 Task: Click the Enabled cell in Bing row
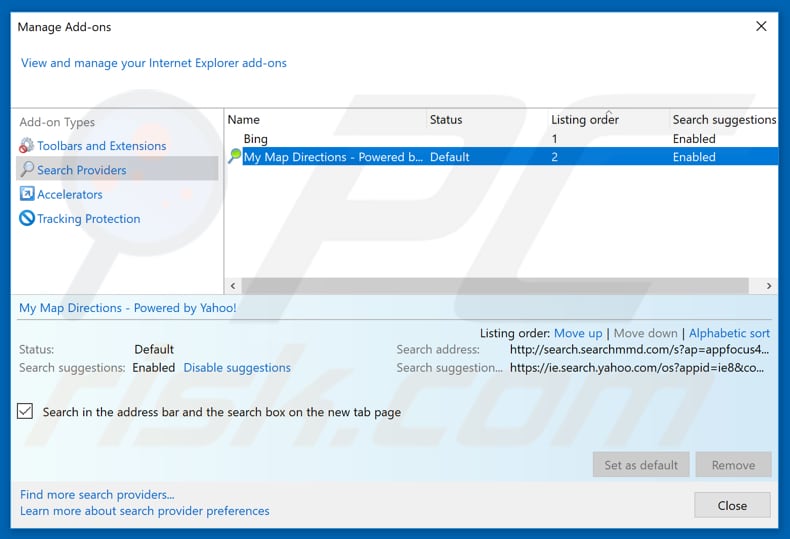pos(694,139)
